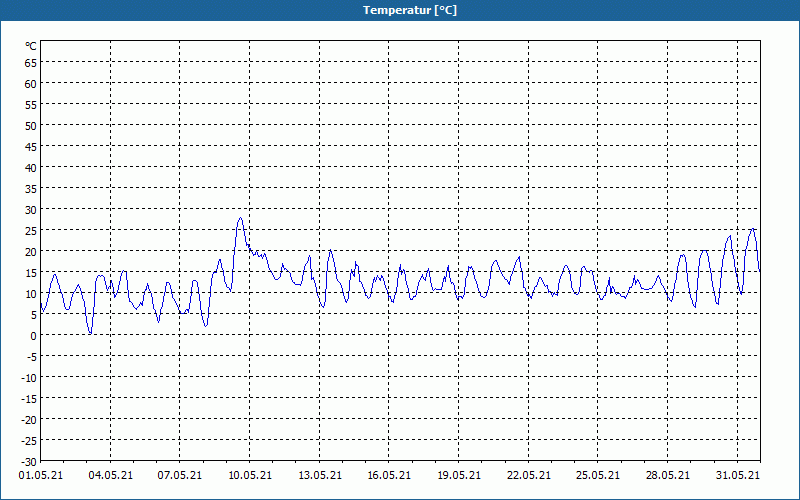Image resolution: width=800 pixels, height=500 pixels.
Task: Click the 10 value on the y-axis
Action: [x=31, y=294]
